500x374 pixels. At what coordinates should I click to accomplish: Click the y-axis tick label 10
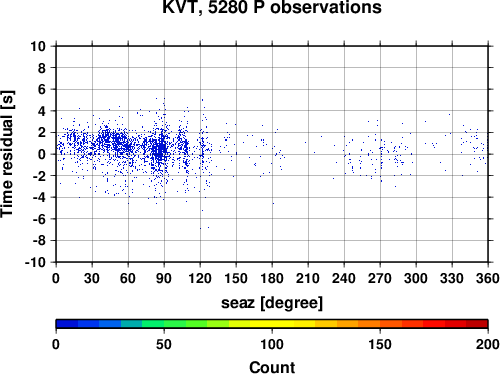tap(38, 46)
